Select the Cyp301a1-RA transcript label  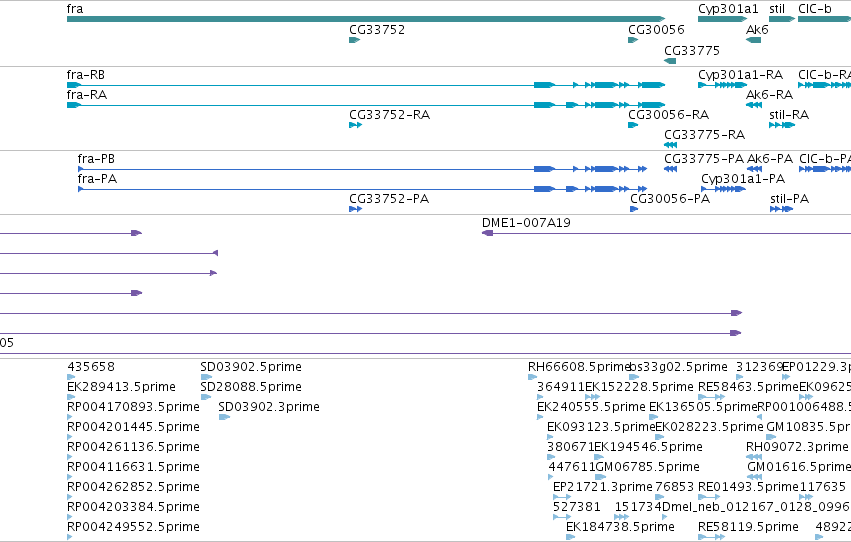pyautogui.click(x=740, y=75)
